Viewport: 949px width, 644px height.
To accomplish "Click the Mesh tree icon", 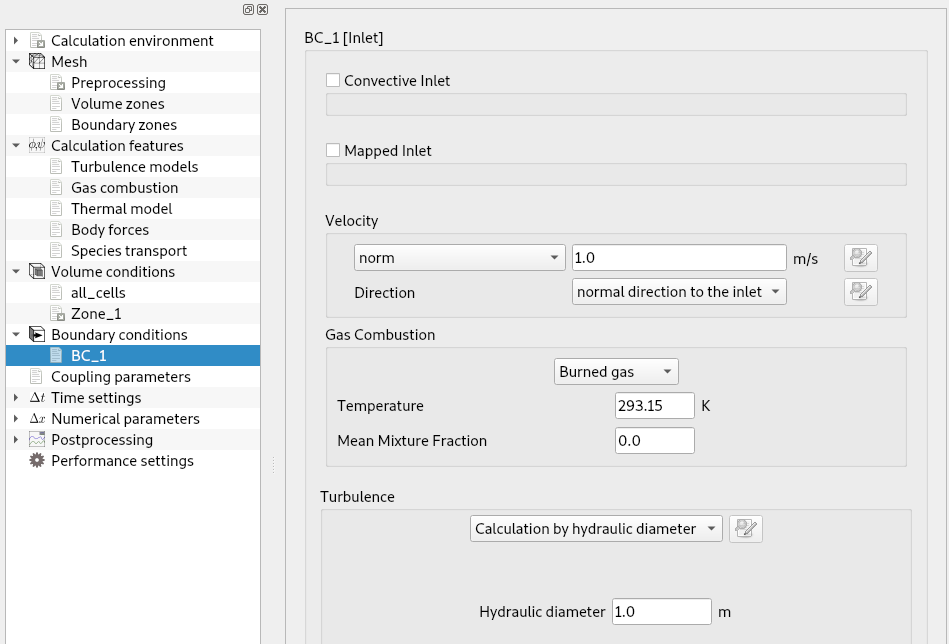I will pos(37,62).
